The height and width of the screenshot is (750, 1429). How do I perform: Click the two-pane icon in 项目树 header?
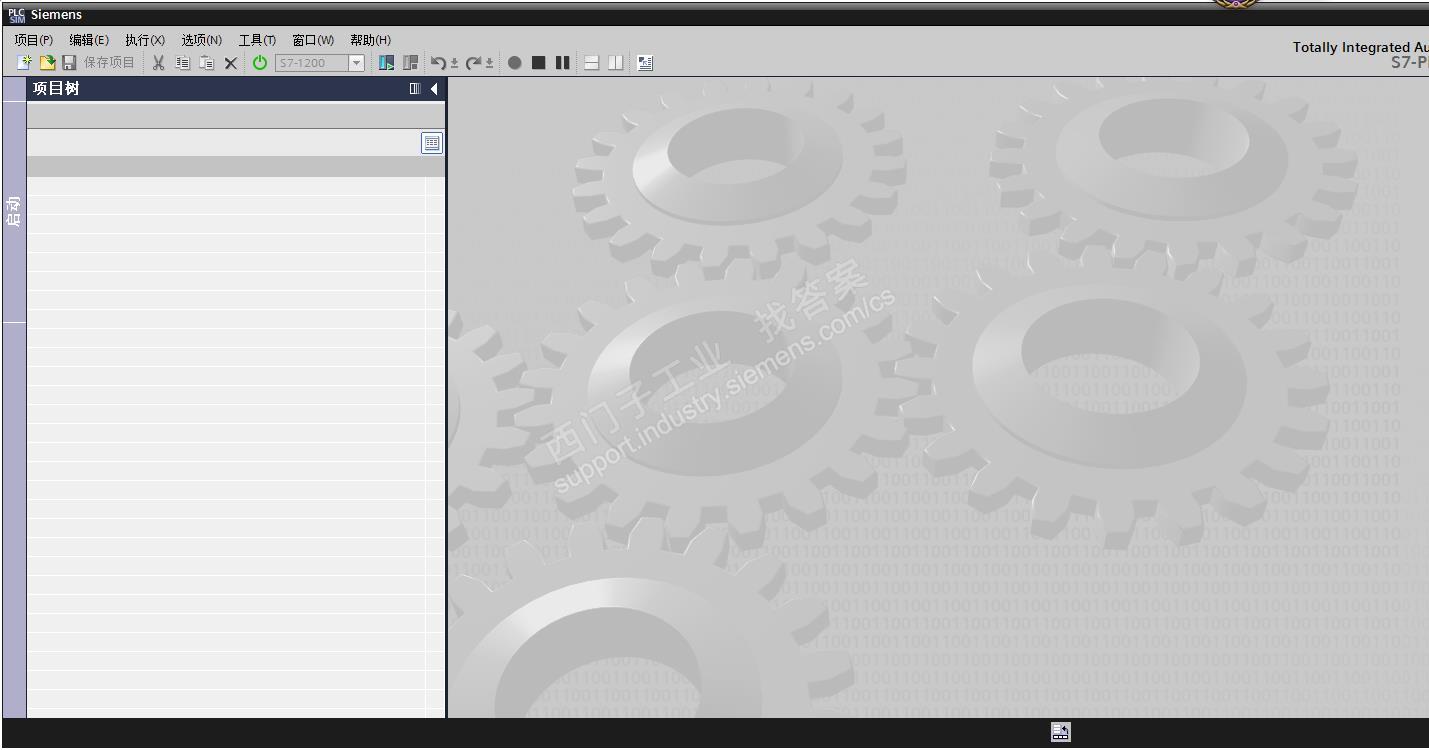415,89
